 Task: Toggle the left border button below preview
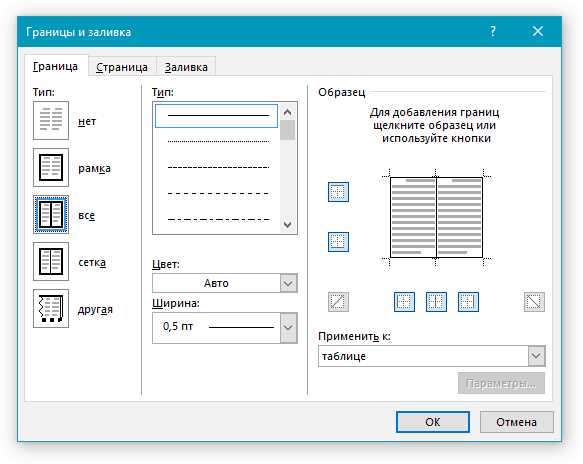(404, 302)
